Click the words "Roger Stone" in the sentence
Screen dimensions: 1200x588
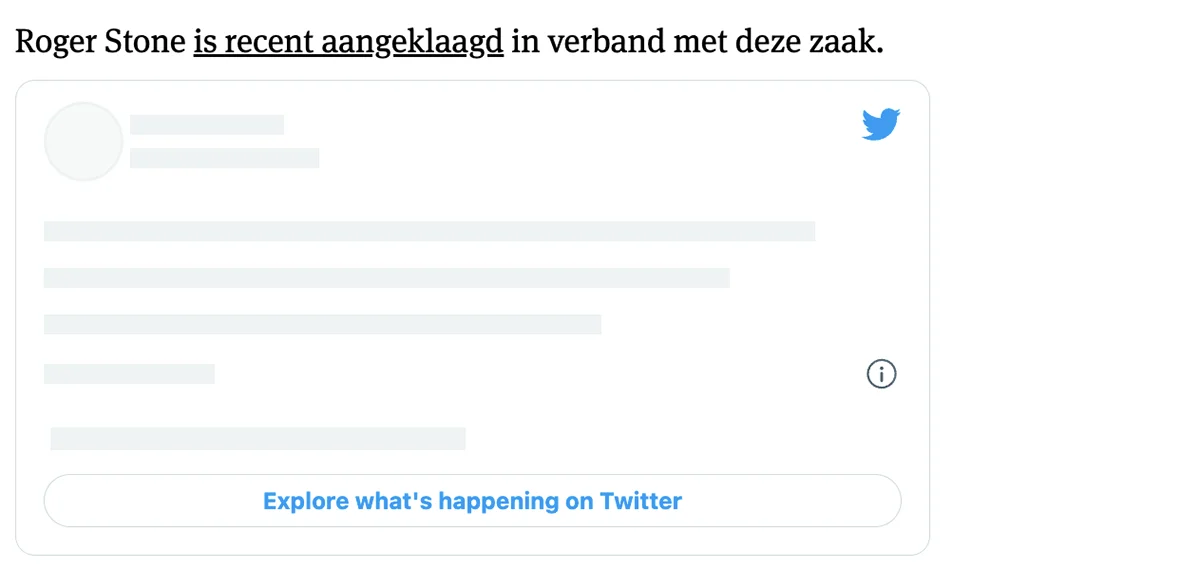click(101, 43)
